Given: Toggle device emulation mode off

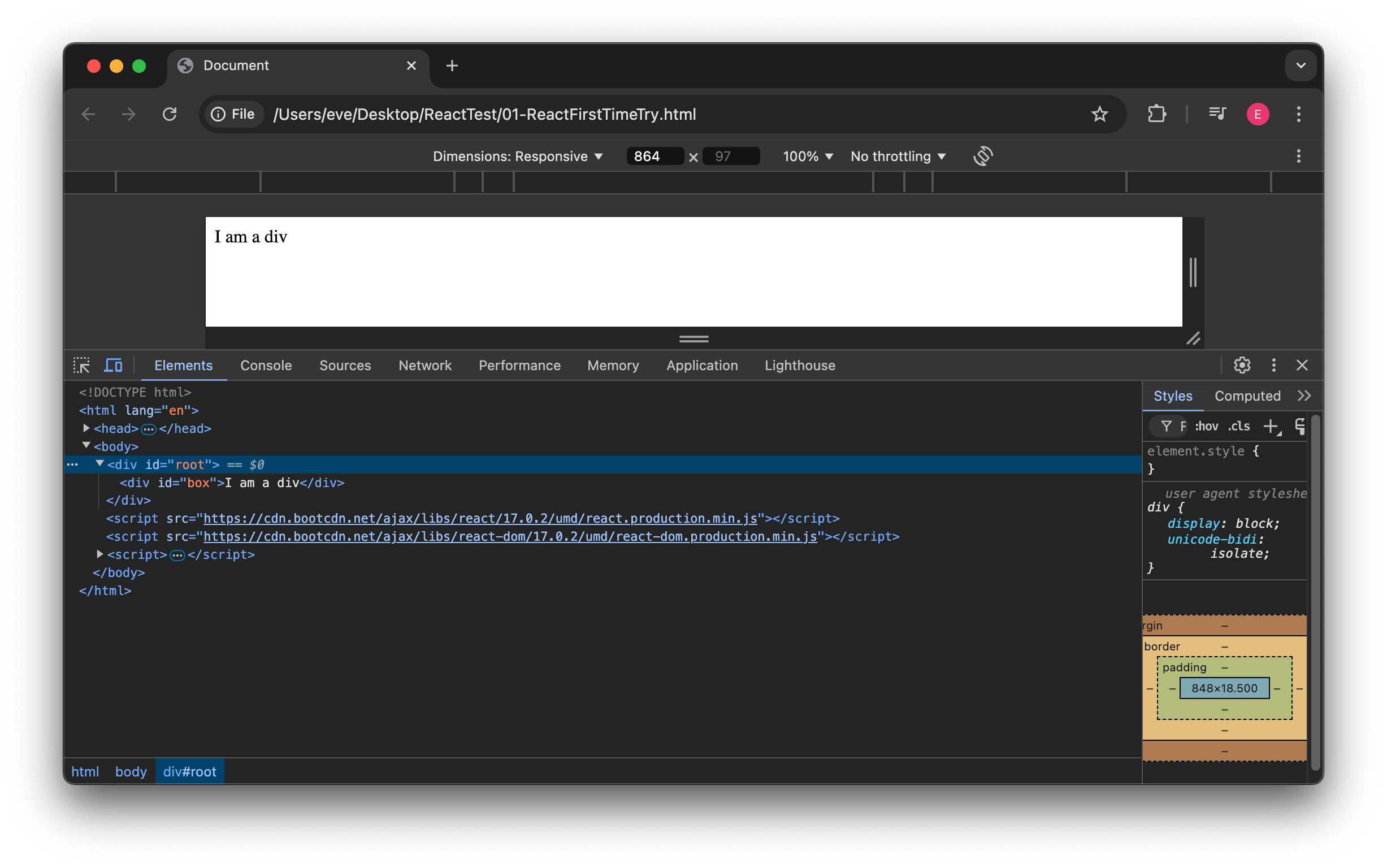Looking at the screenshot, I should coord(114,365).
